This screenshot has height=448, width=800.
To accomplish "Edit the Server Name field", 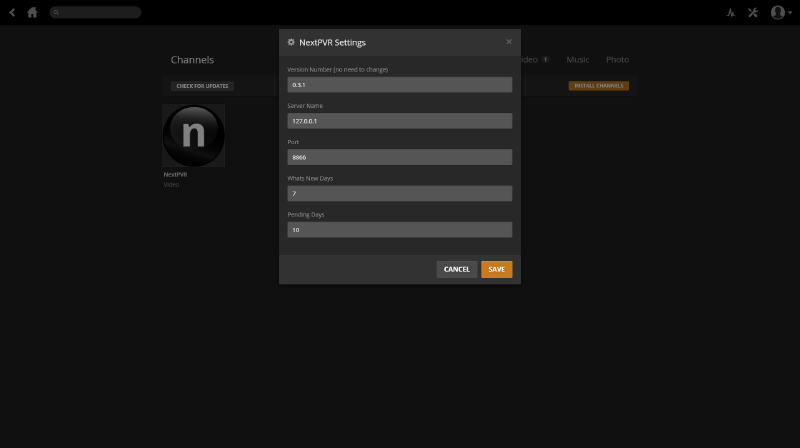I will 399,121.
